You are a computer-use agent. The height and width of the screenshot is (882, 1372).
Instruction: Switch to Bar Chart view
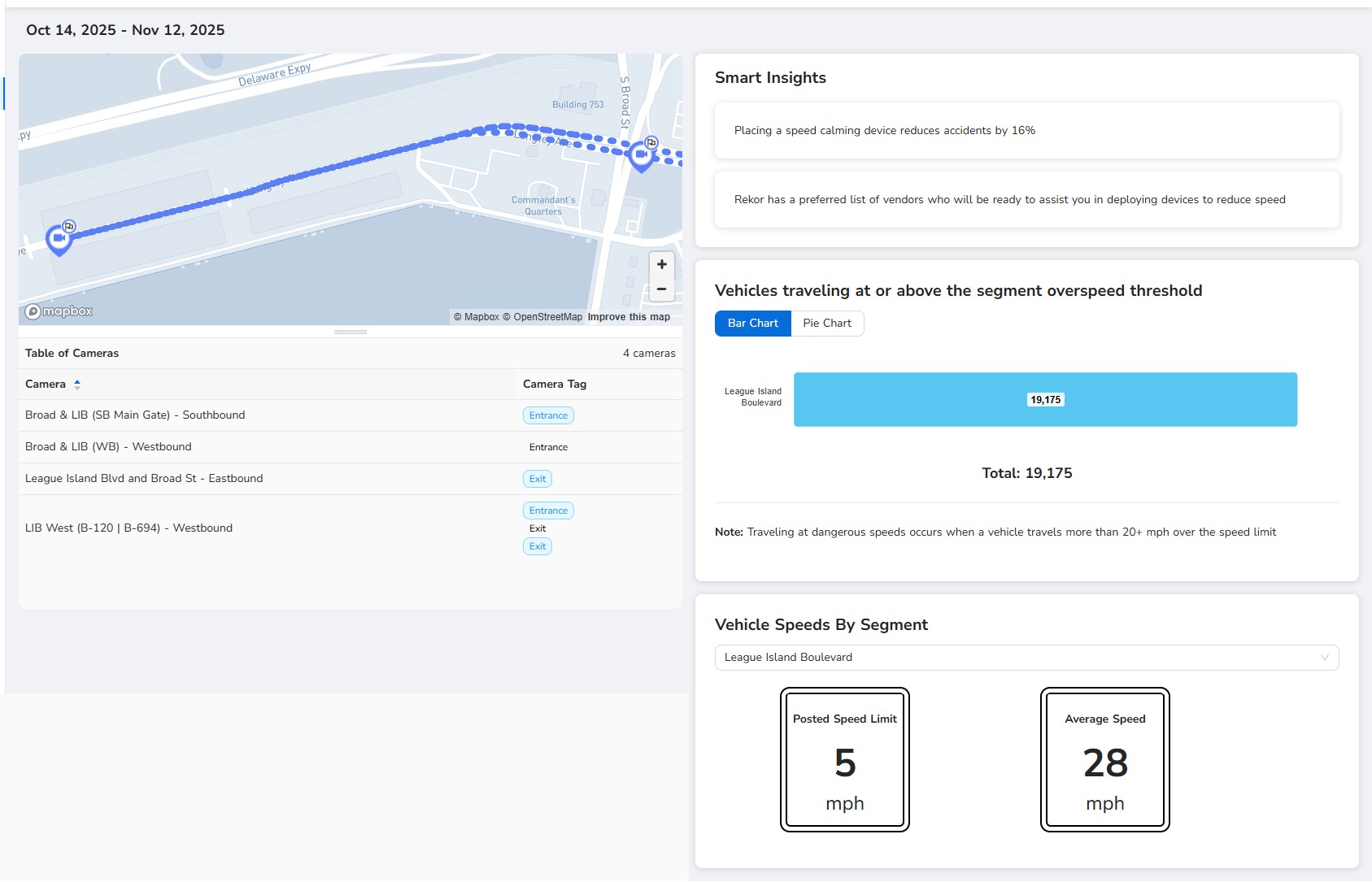(752, 324)
